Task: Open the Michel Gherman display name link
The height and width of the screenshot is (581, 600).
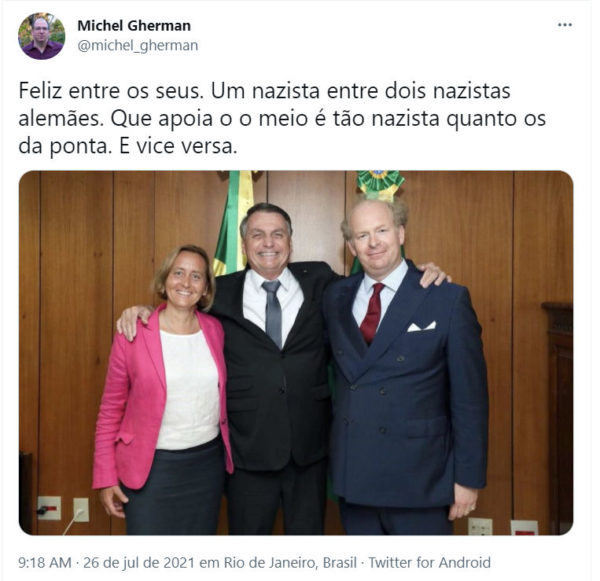Action: tap(134, 26)
